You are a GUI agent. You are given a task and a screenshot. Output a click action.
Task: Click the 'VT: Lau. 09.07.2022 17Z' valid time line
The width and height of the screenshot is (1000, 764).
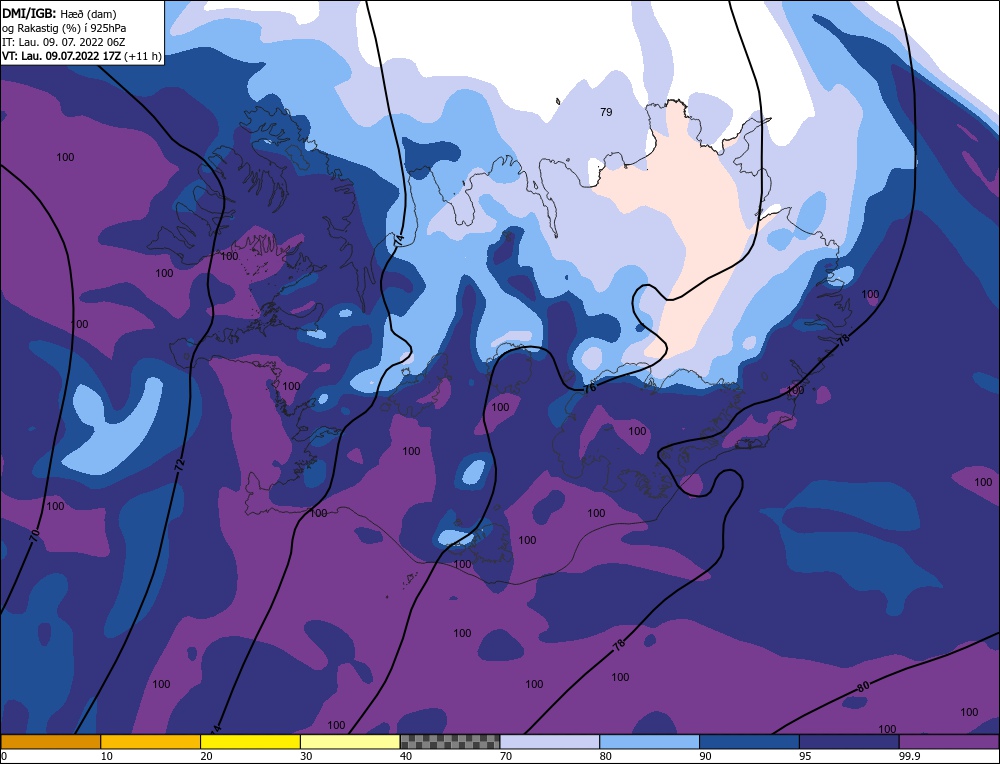(82, 56)
